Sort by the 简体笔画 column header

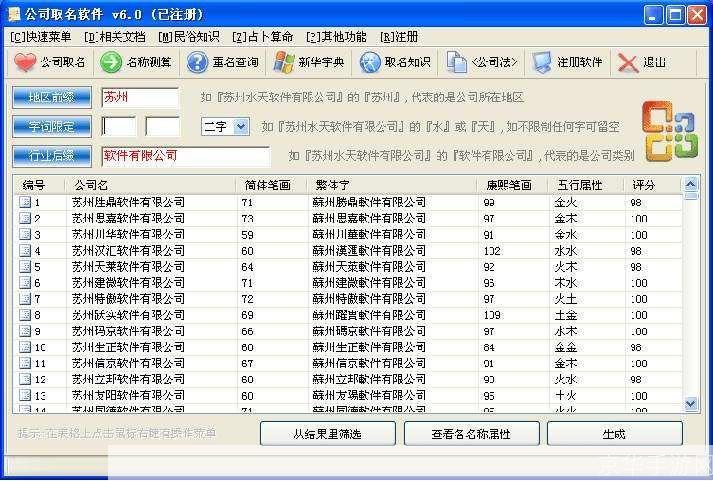[x=273, y=185]
